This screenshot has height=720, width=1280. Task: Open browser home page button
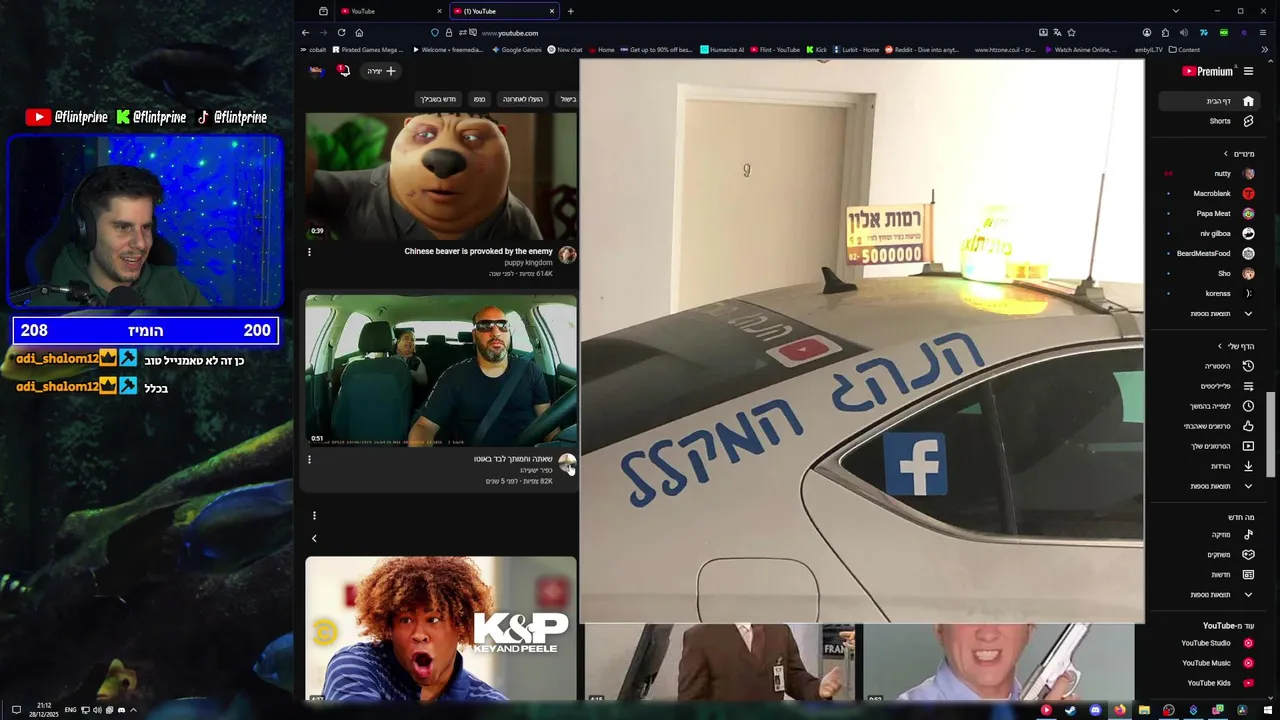point(359,33)
